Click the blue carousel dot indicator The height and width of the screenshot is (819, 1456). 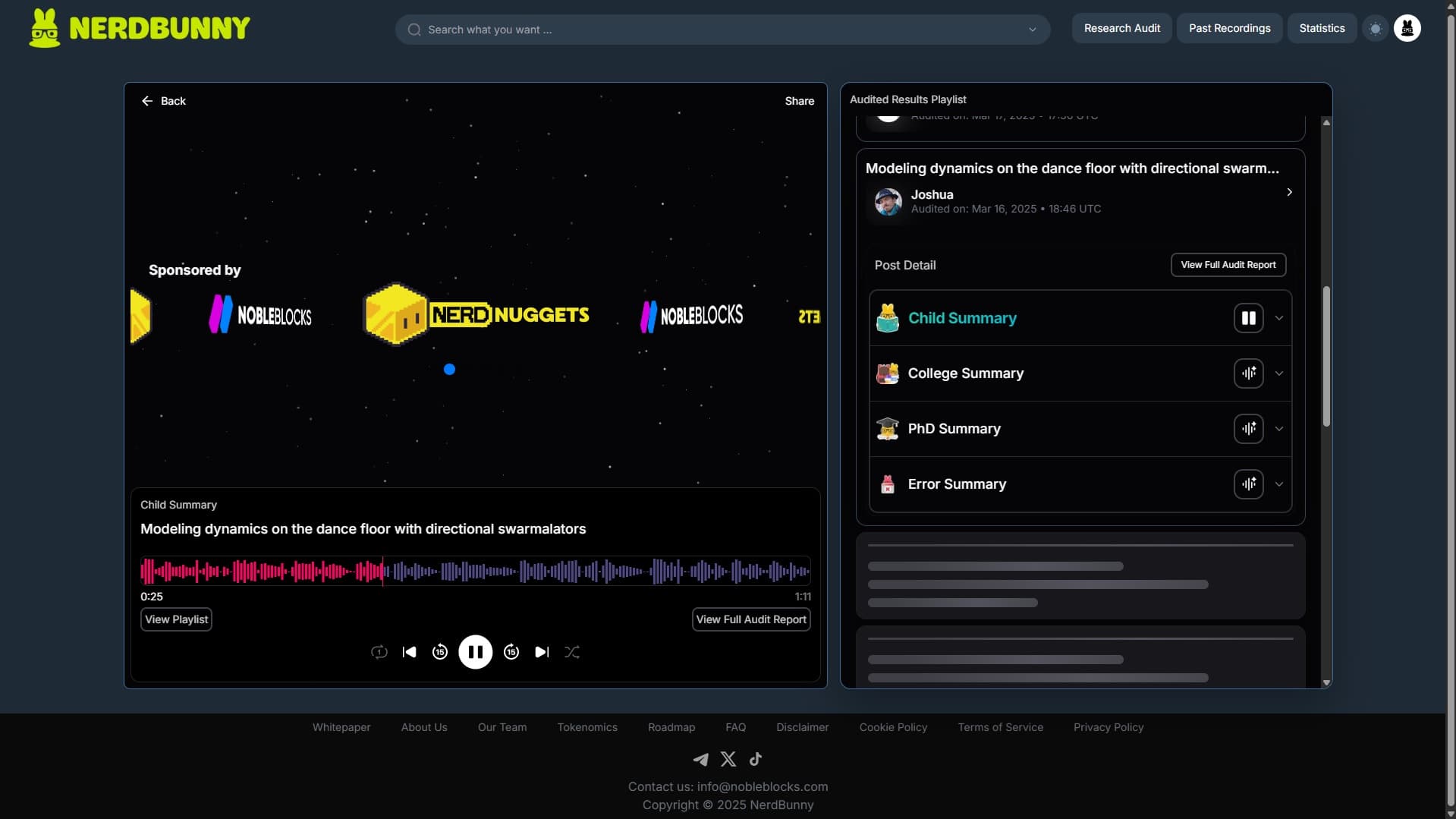(449, 370)
